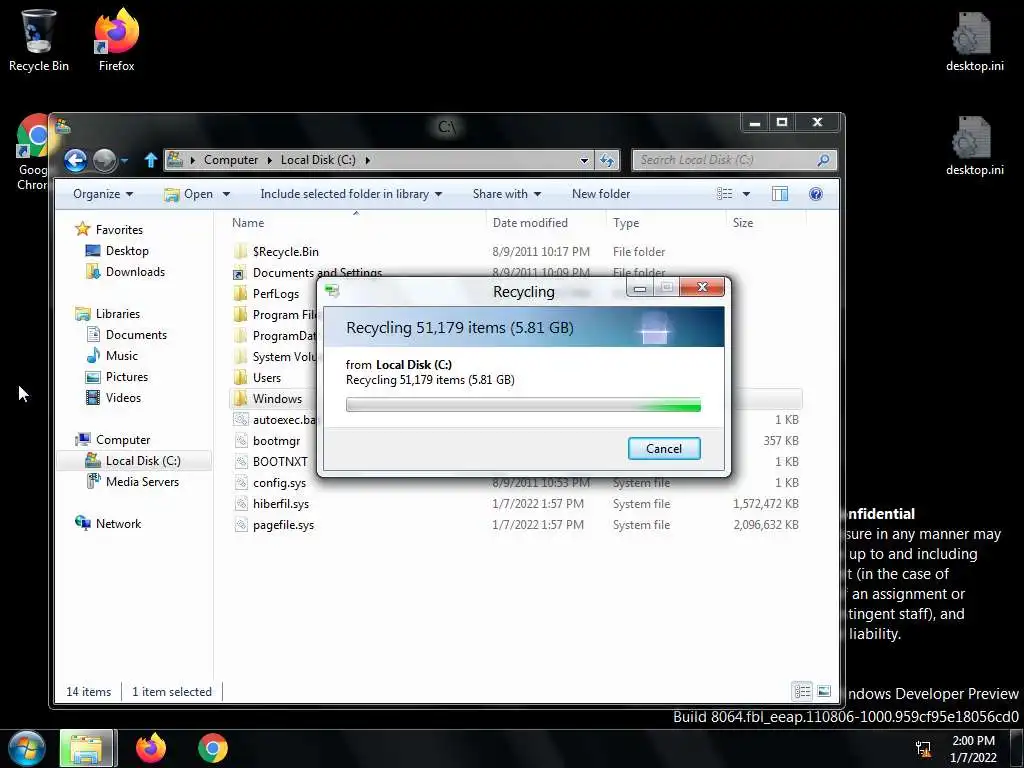This screenshot has width=1024, height=768.
Task: Launch Firefox from the desktop shortcut
Action: point(116,40)
